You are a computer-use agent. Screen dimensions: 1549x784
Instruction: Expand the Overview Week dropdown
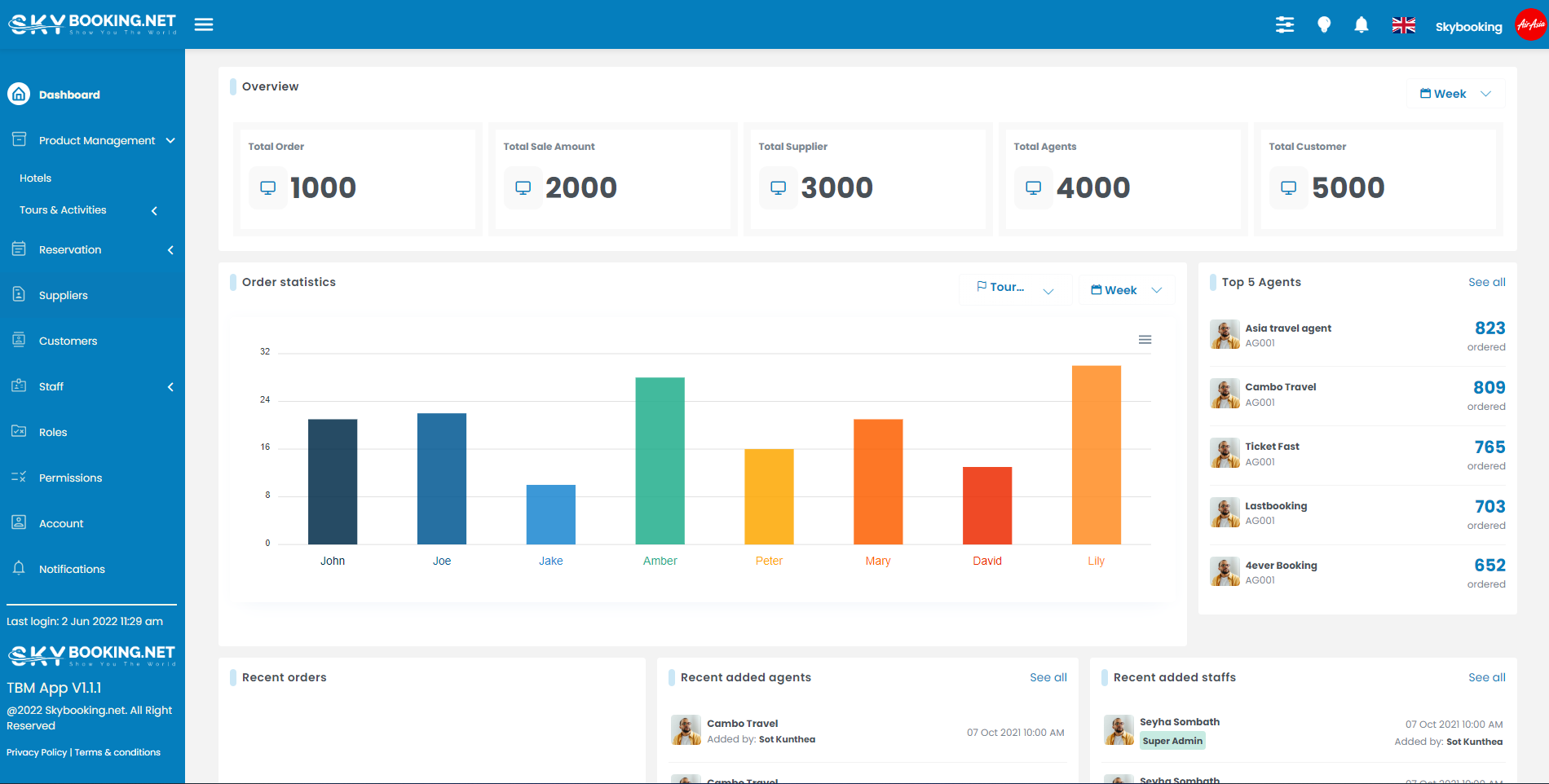pos(1455,94)
